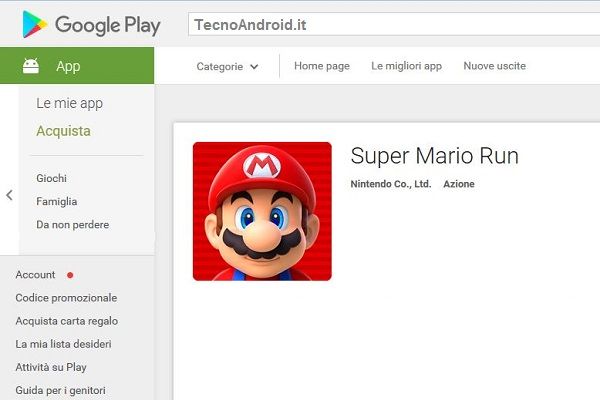Collapse sidebar with left chevron arrow
The width and height of the screenshot is (600, 400).
tap(9, 195)
